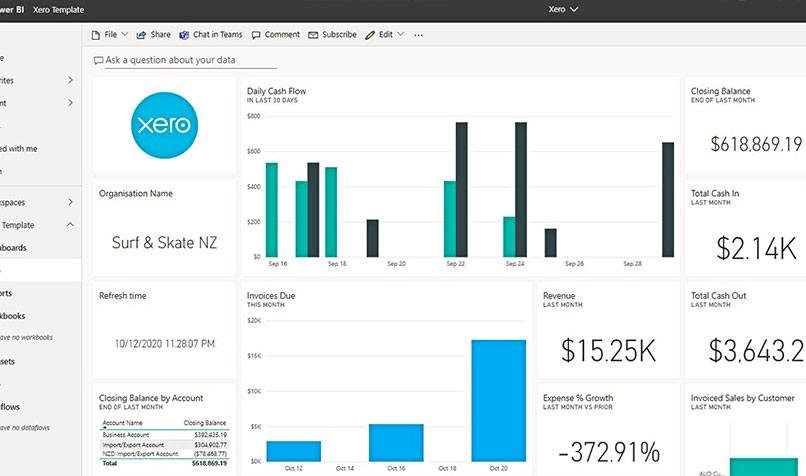The height and width of the screenshot is (476, 806).
Task: Open the Edit menu
Action: (x=384, y=34)
